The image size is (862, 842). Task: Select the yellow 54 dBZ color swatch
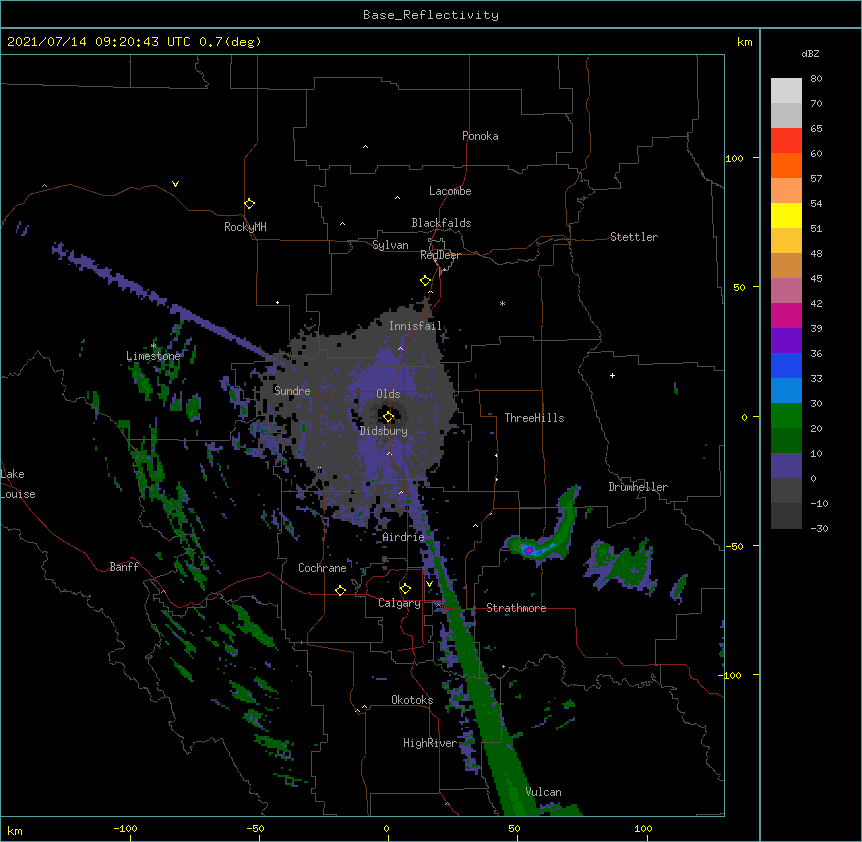point(786,215)
